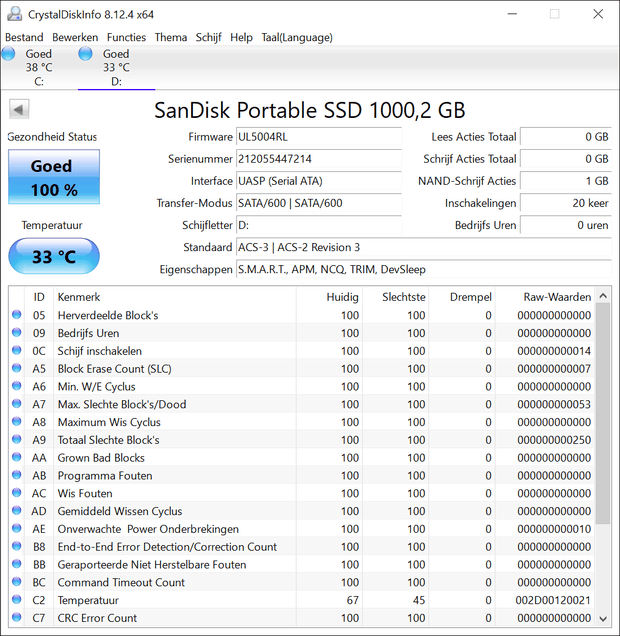Click the SanDisk Portable SSD 1000,2 GB title
Viewport: 620px width, 636px height.
click(309, 110)
